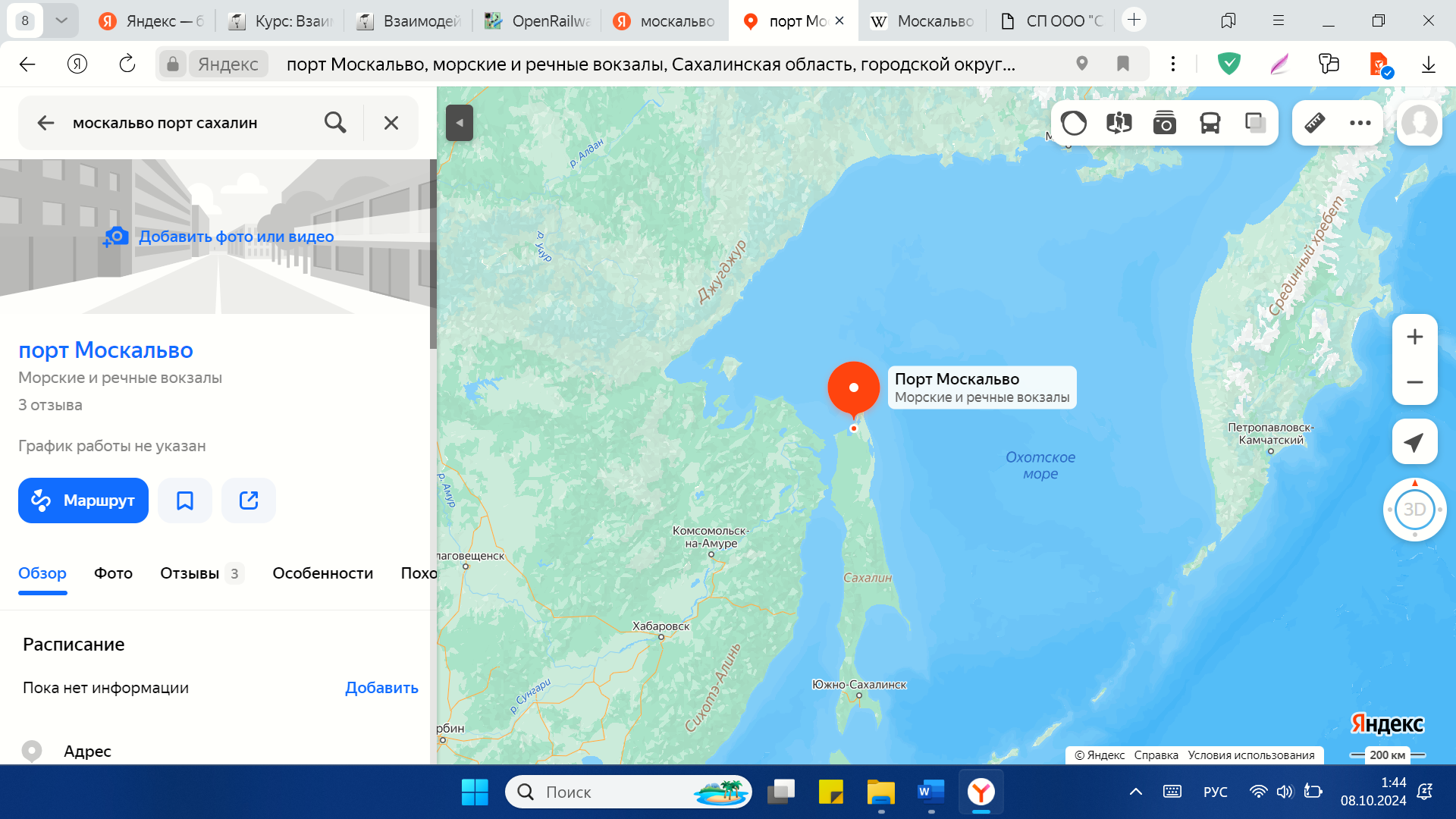Toggle 3D map tilt control
1456x819 pixels.
tap(1415, 510)
